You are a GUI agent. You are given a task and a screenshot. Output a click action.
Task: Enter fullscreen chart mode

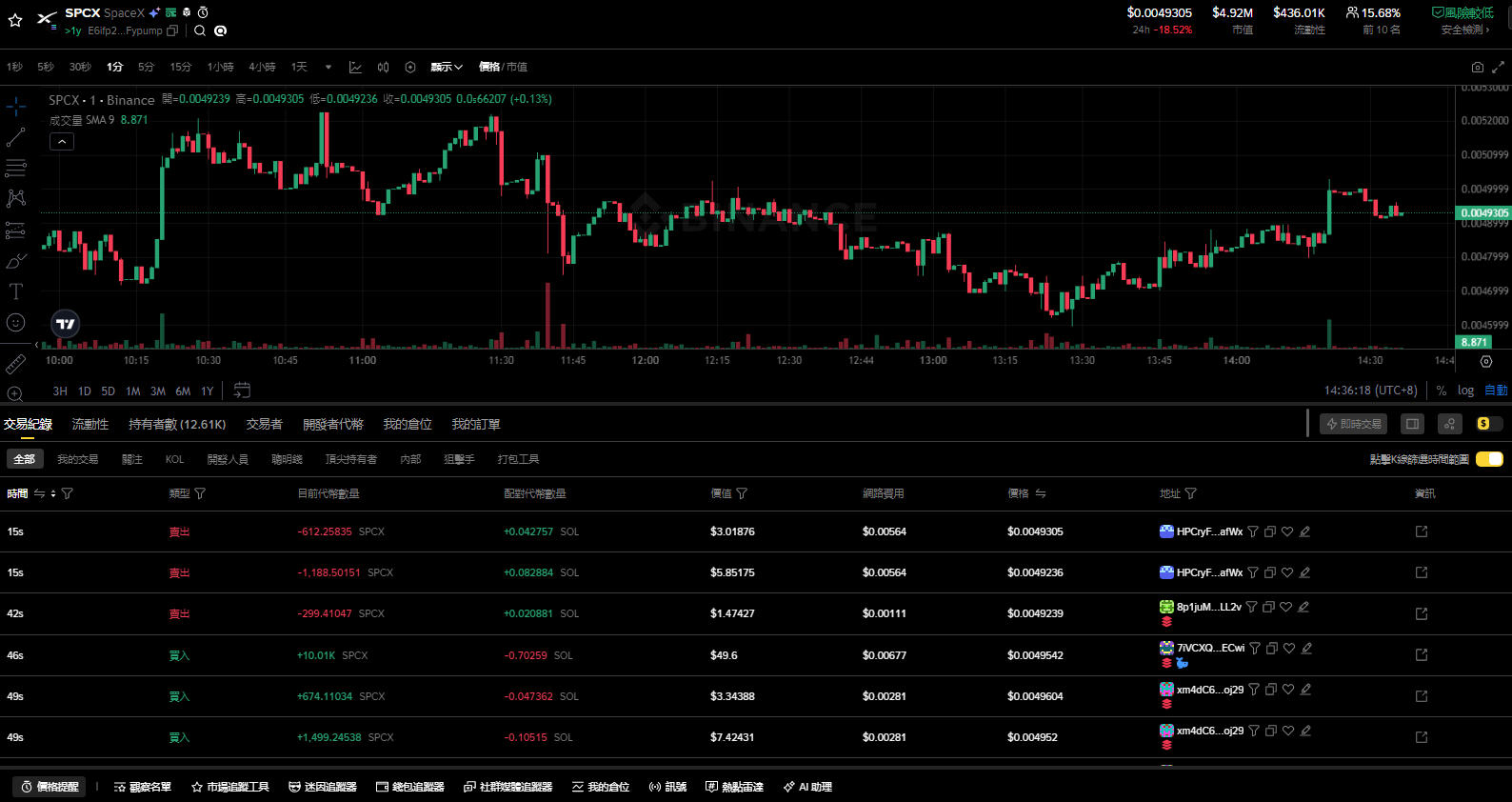pyautogui.click(x=1498, y=68)
